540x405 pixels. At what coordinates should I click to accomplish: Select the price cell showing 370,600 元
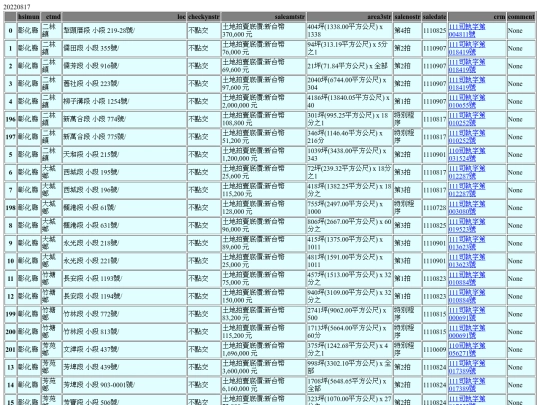tap(263, 31)
